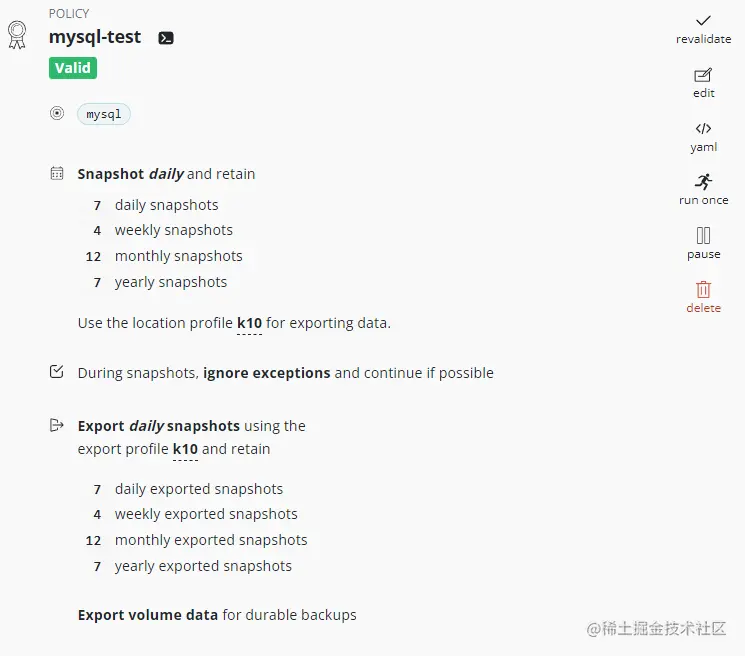The height and width of the screenshot is (656, 745).
Task: Open the k10 location profile link
Action: [249, 323]
